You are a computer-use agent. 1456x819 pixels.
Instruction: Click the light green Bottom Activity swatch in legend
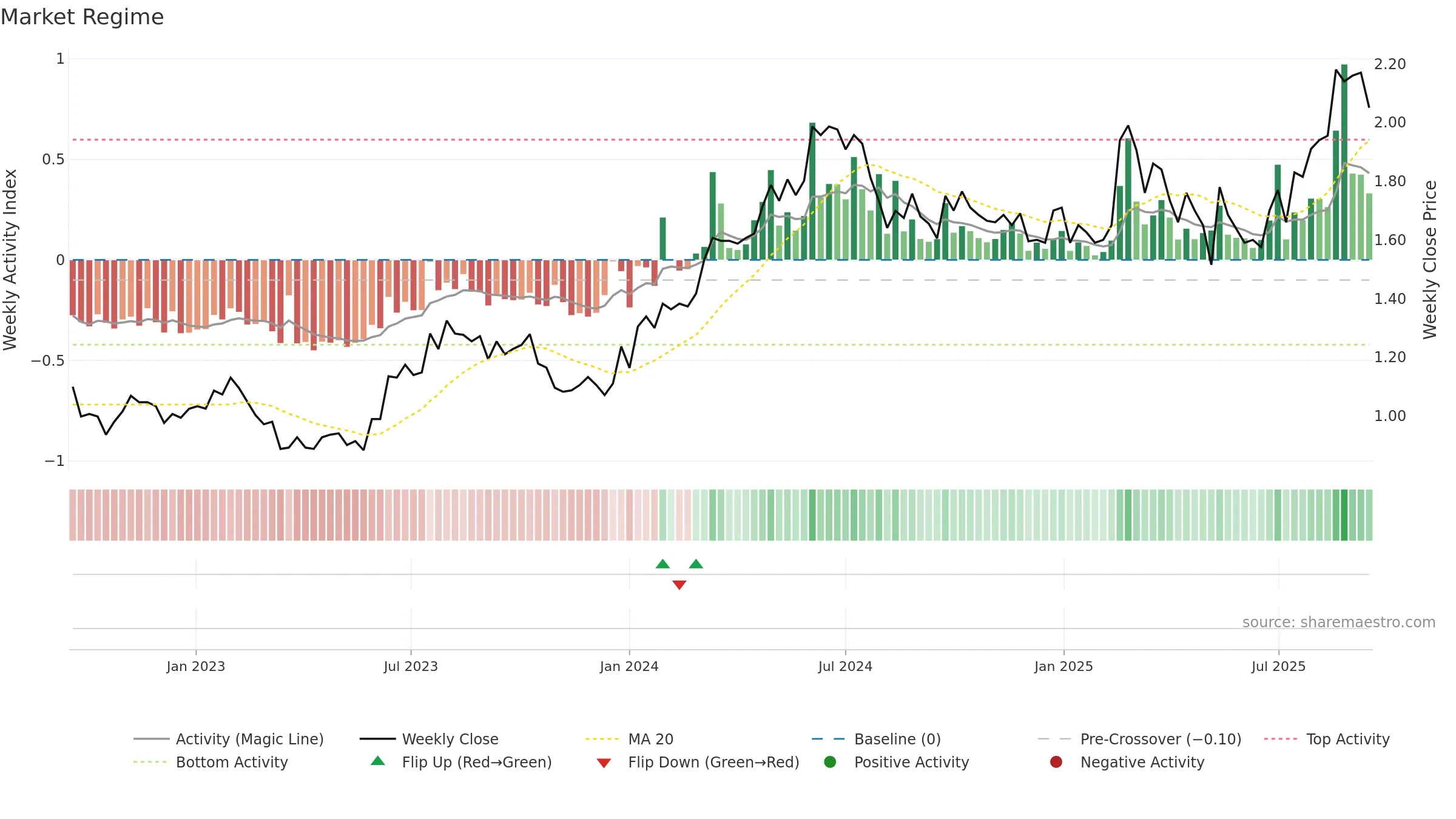150,762
